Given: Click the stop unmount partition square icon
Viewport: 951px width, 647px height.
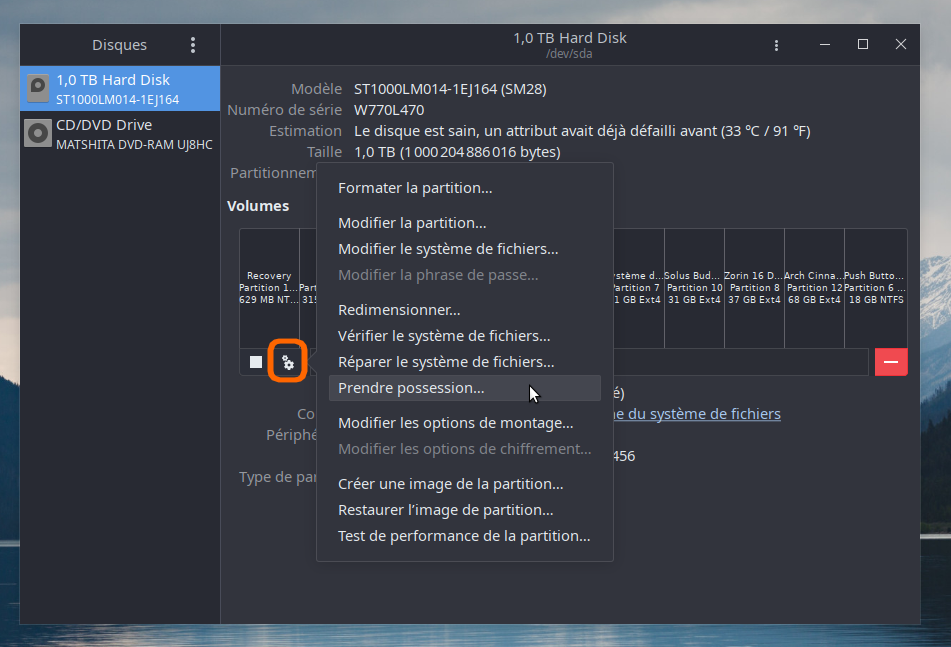Looking at the screenshot, I should click(x=256, y=362).
